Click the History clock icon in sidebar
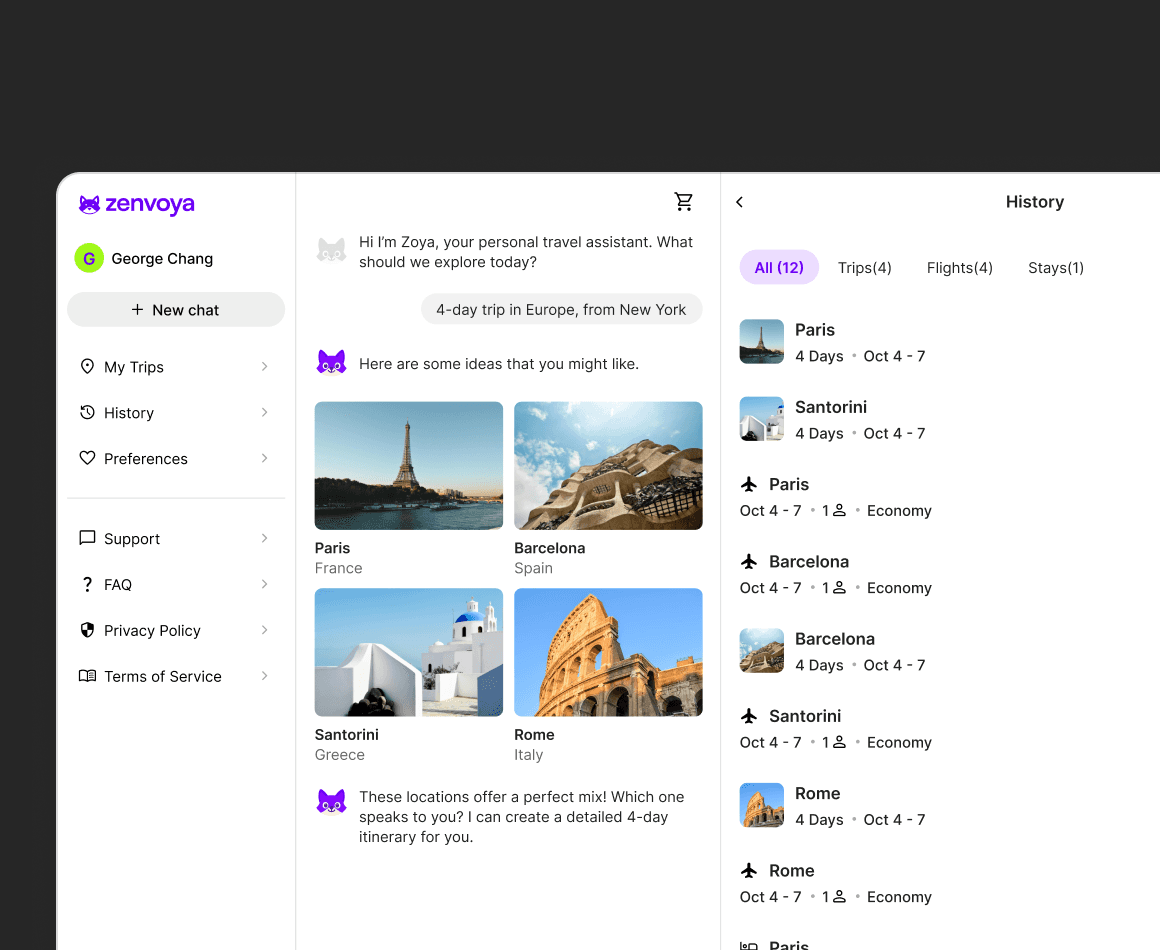This screenshot has height=950, width=1160. [x=87, y=413]
